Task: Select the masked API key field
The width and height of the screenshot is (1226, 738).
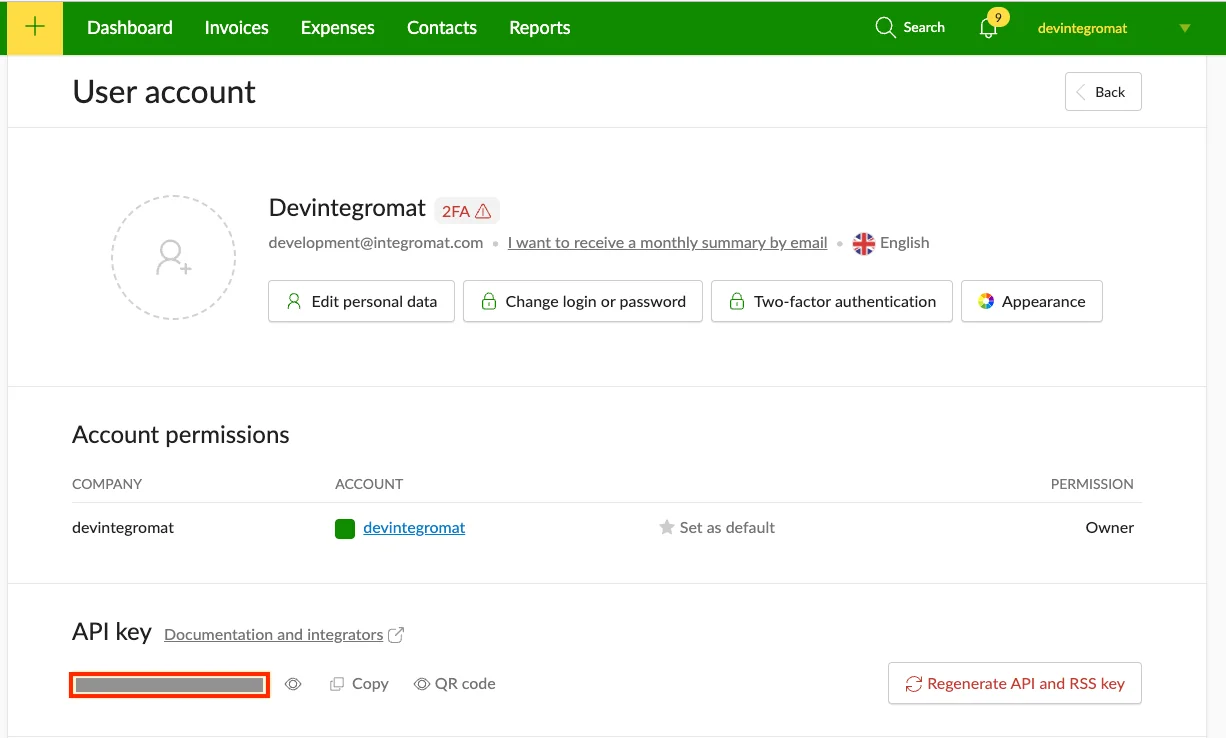Action: (x=170, y=685)
